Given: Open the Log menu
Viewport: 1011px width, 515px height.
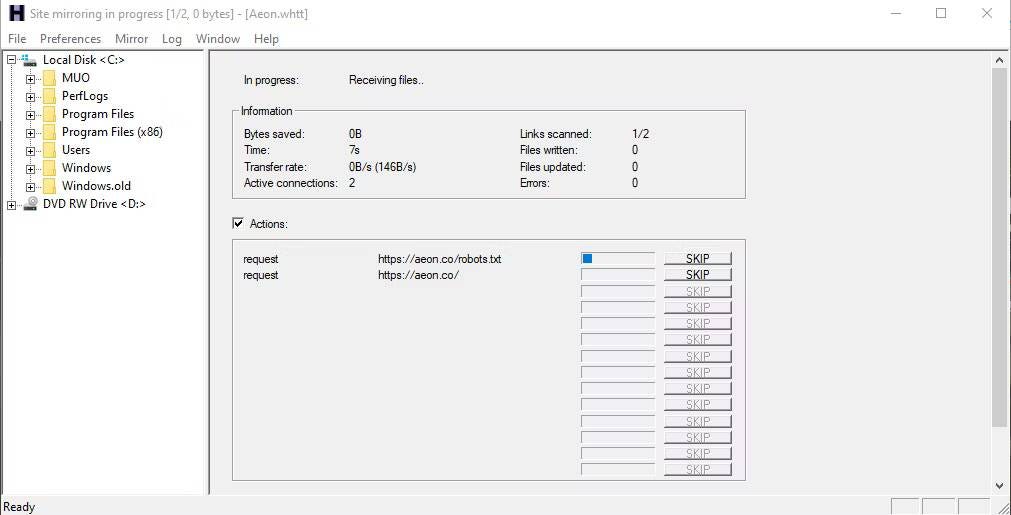Looking at the screenshot, I should click(172, 39).
